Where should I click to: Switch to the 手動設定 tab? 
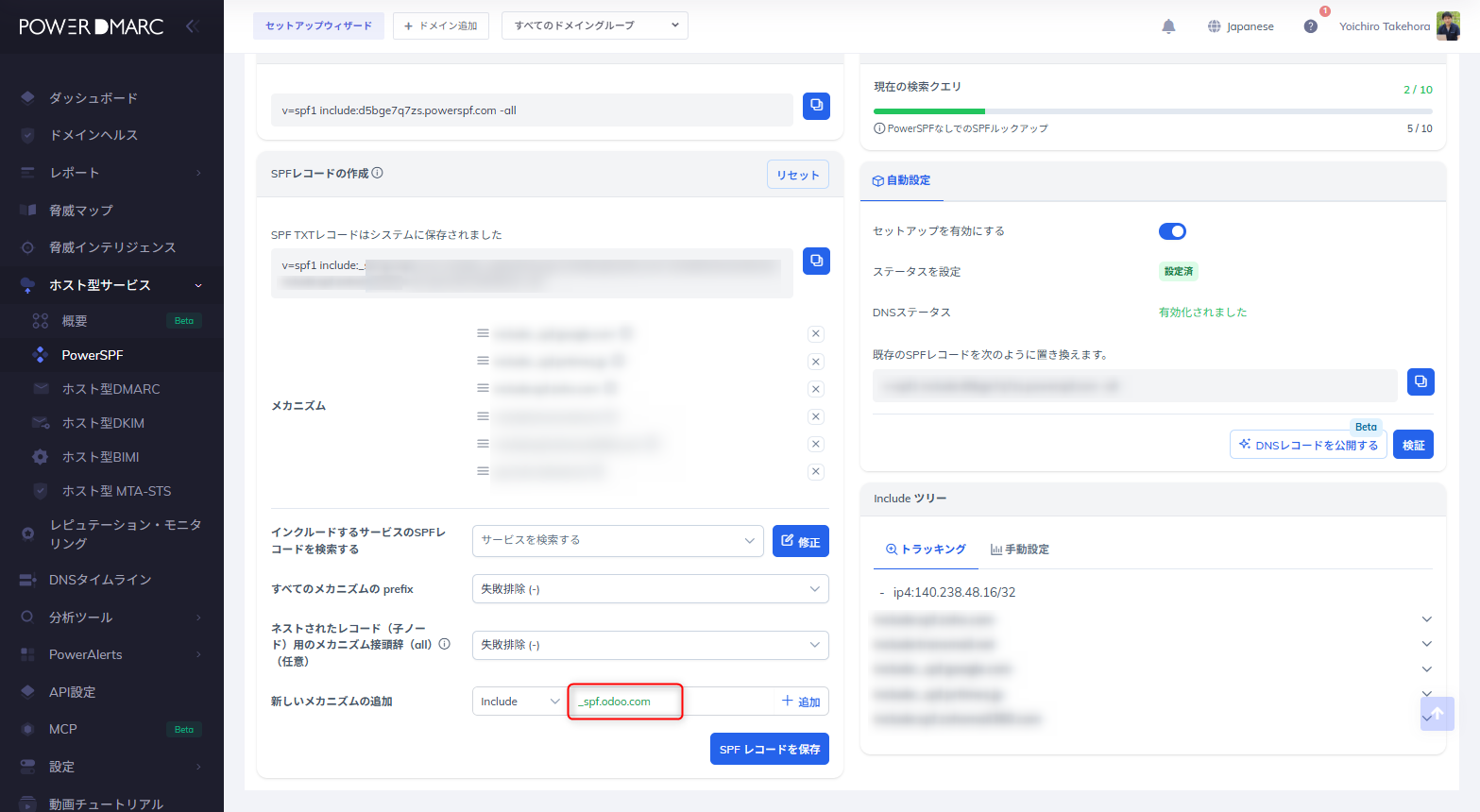point(1019,549)
